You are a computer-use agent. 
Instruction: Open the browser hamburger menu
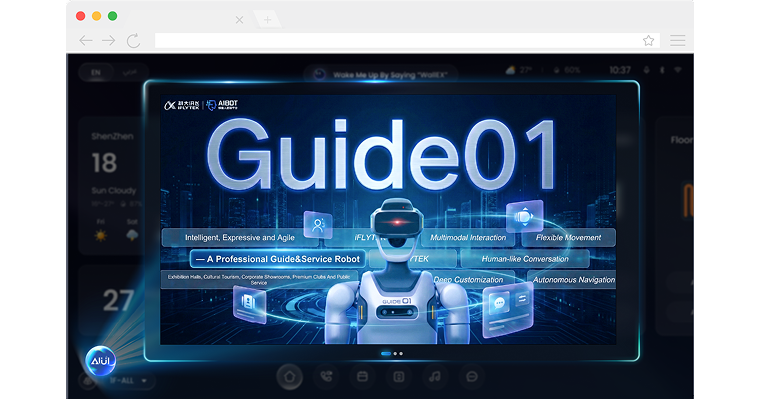[x=678, y=40]
